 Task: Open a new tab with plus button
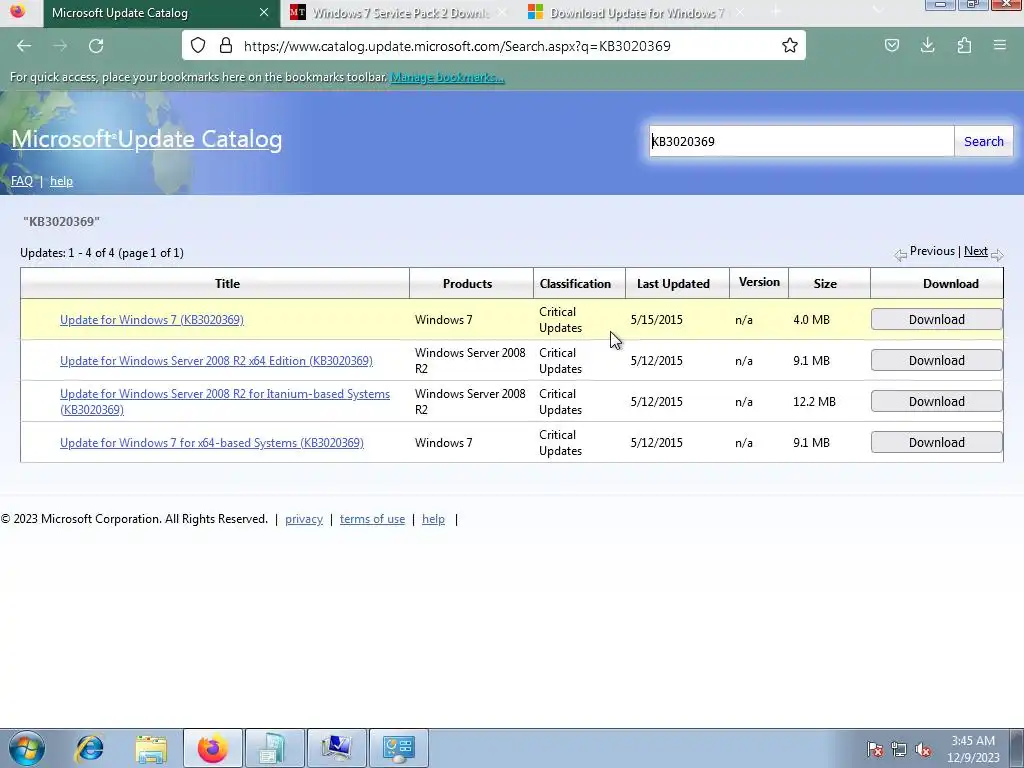(776, 12)
